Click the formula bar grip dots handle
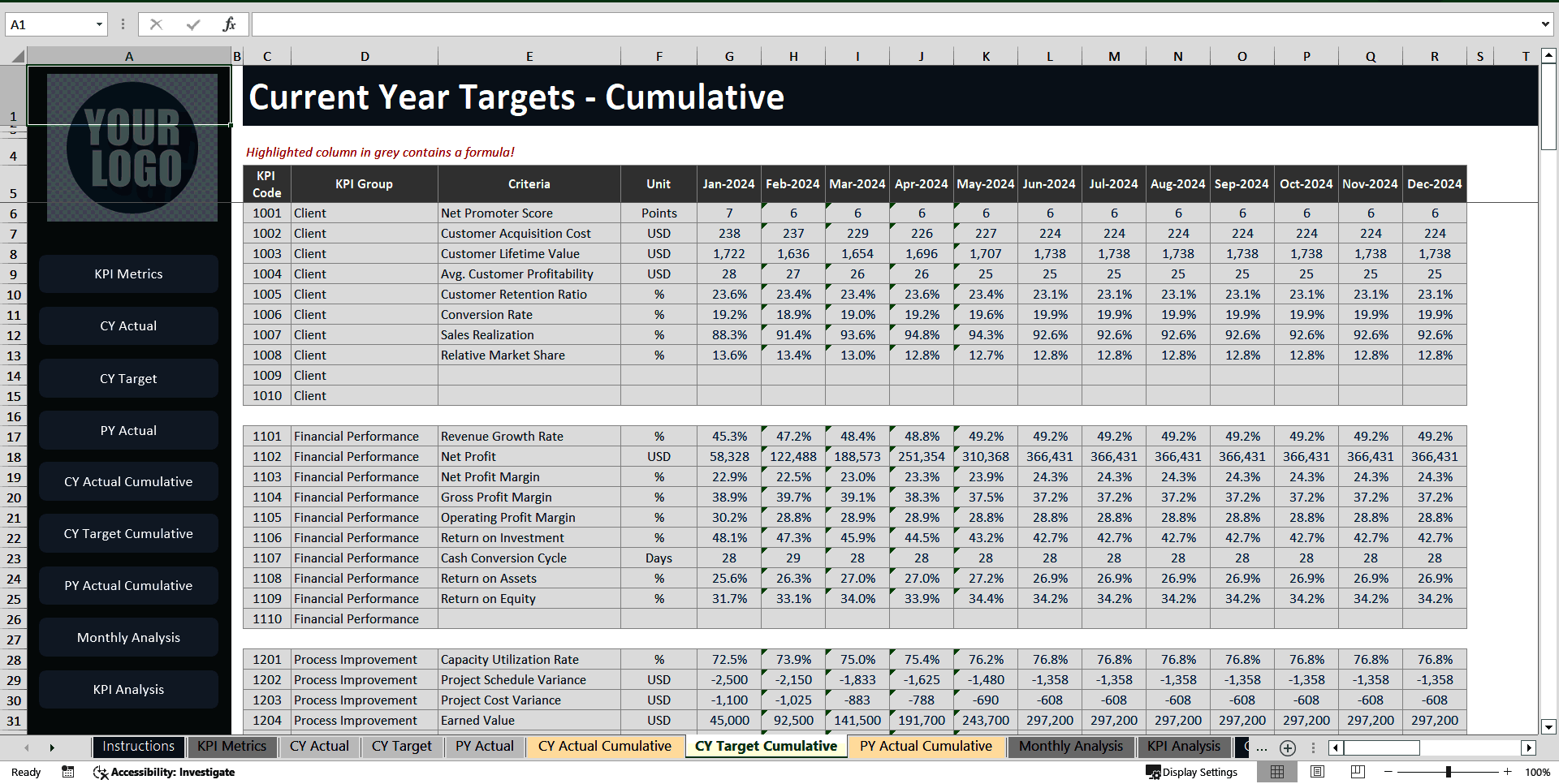This screenshot has height=784, width=1559. (x=123, y=24)
